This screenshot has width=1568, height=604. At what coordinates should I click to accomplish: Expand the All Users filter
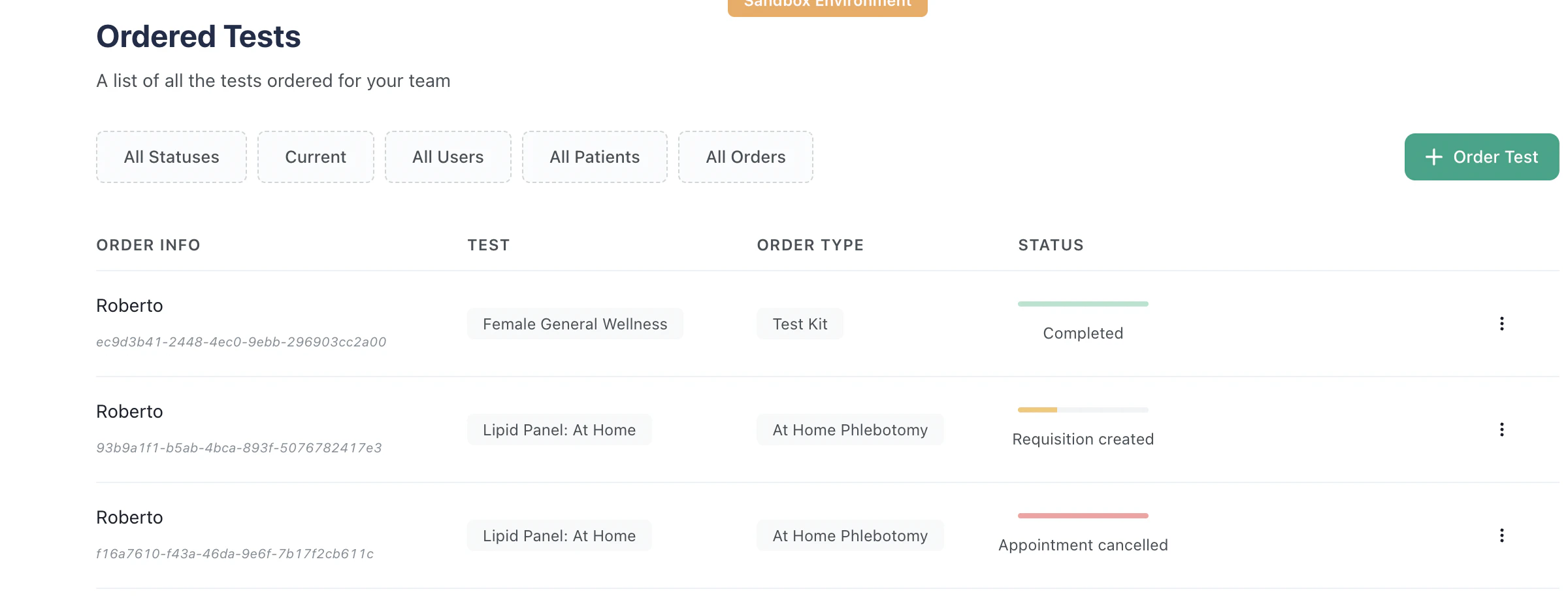point(448,157)
